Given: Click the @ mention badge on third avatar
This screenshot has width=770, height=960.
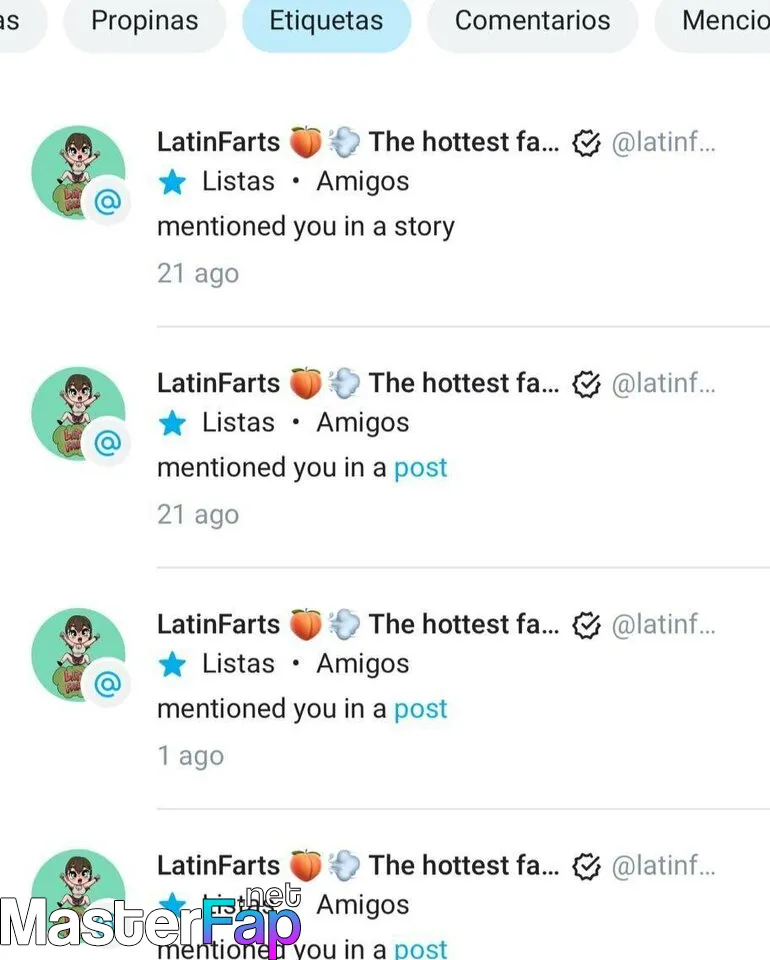Looking at the screenshot, I should pyautogui.click(x=108, y=684).
